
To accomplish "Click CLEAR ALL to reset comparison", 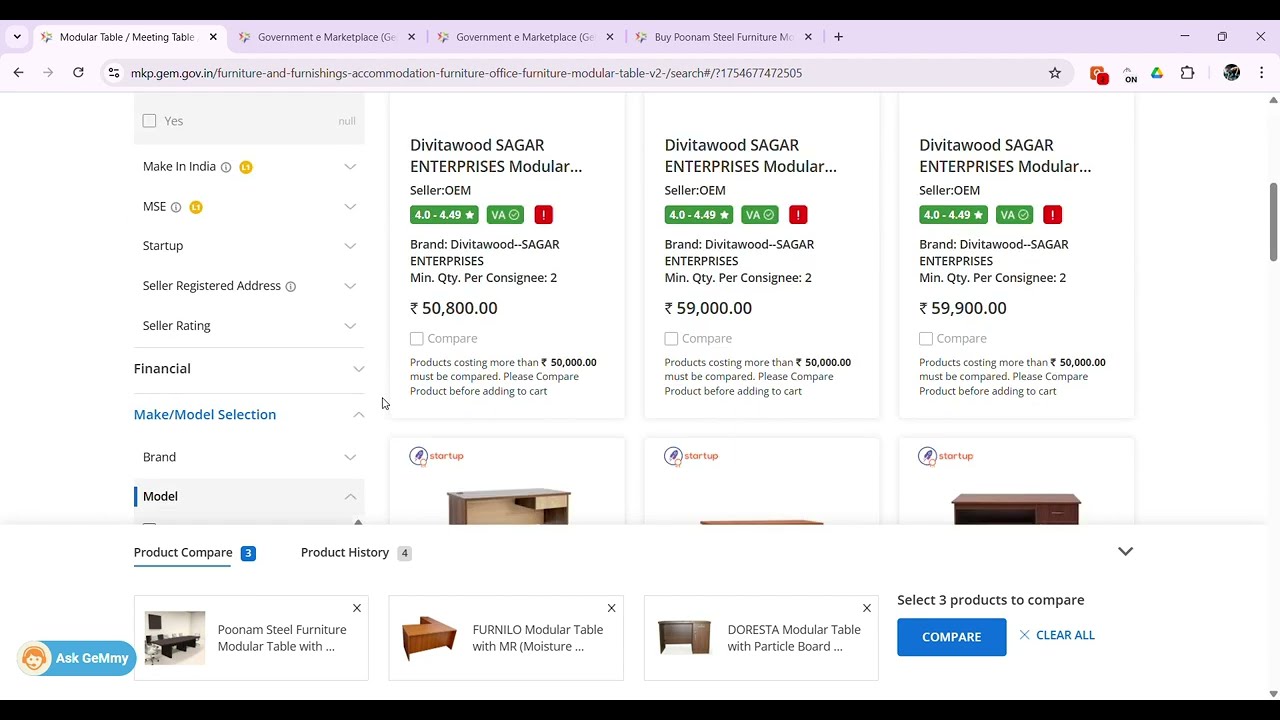I will 1057,635.
